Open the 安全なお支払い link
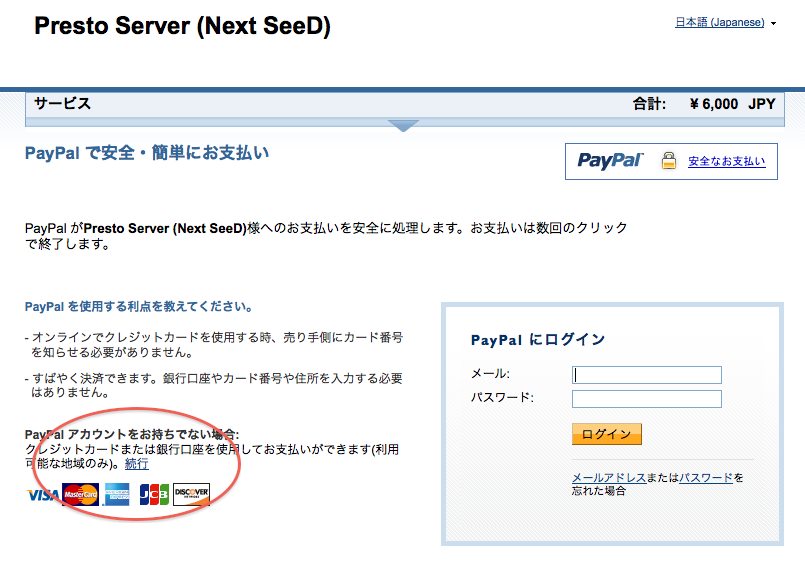The width and height of the screenshot is (805, 568). [726, 161]
